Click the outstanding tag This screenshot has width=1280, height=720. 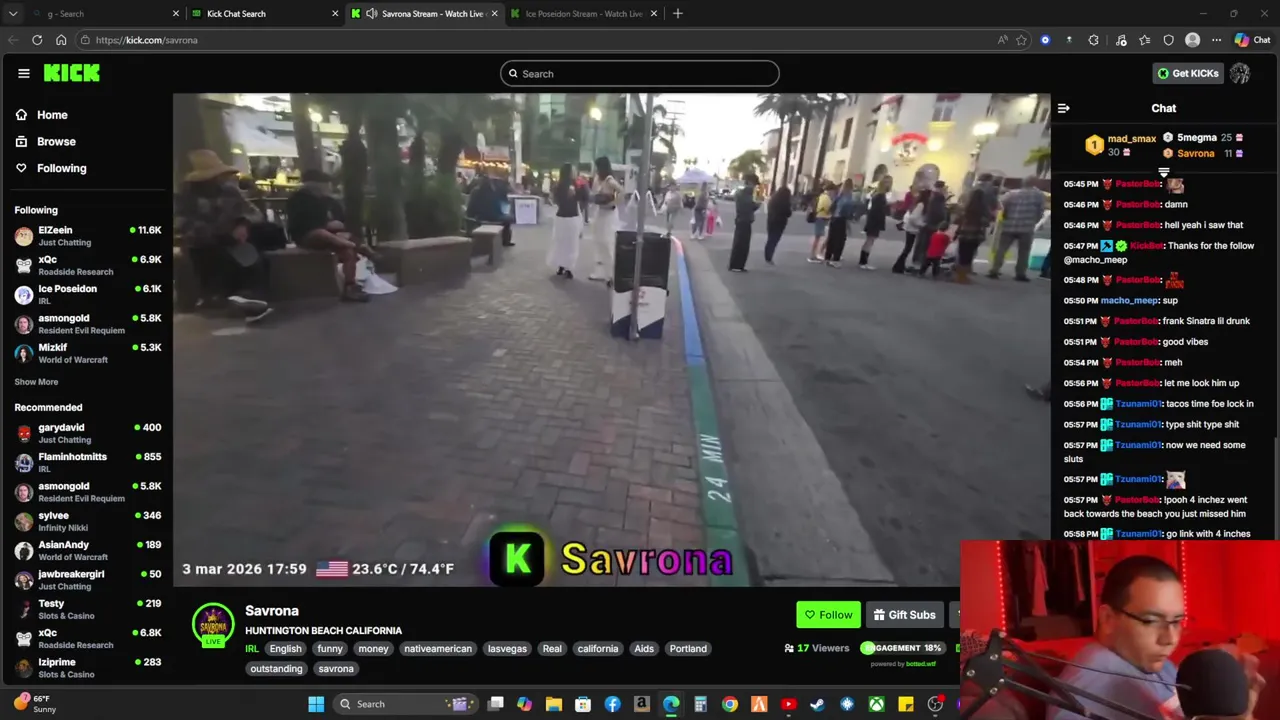(276, 669)
